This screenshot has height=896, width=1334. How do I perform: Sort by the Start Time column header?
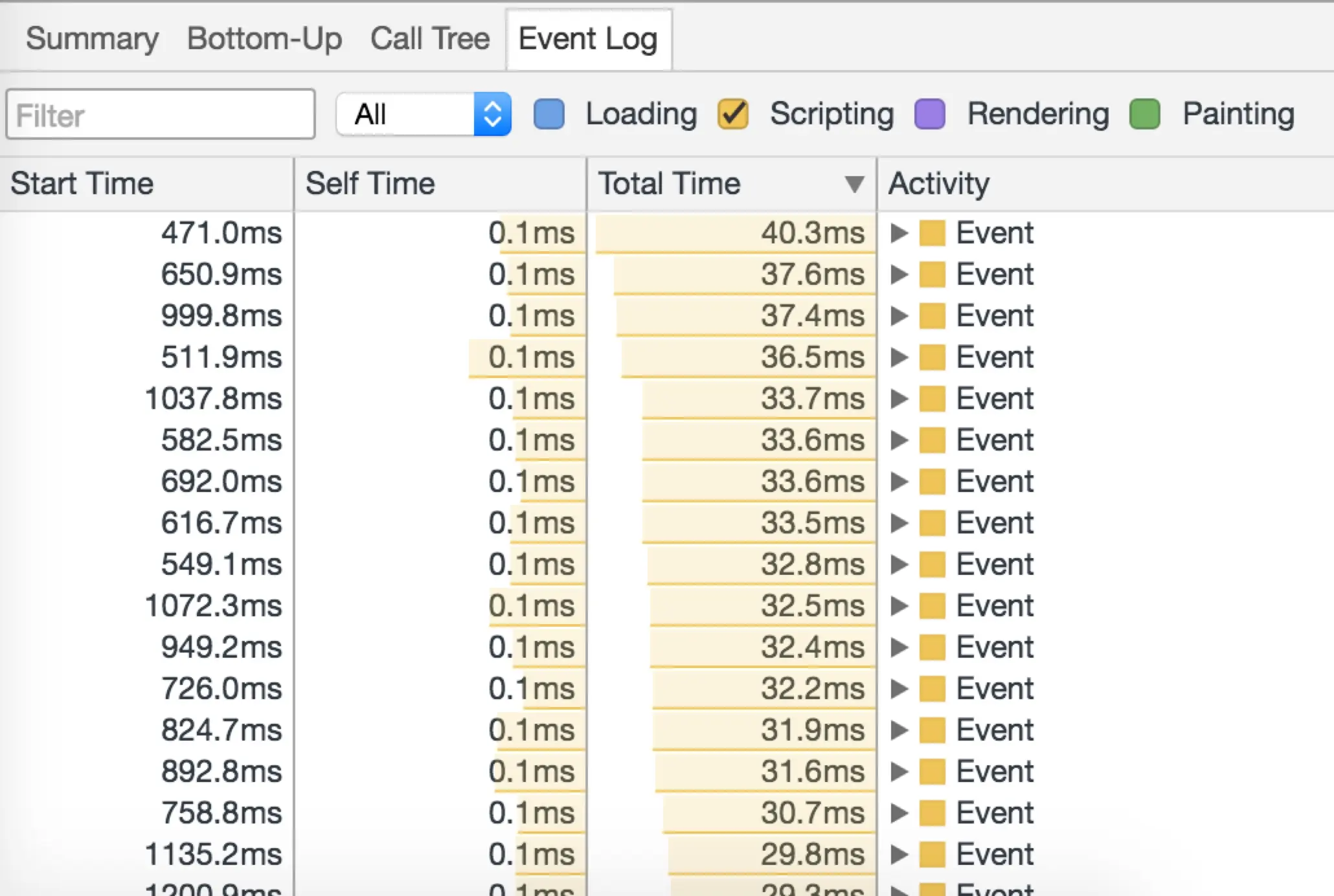[82, 184]
